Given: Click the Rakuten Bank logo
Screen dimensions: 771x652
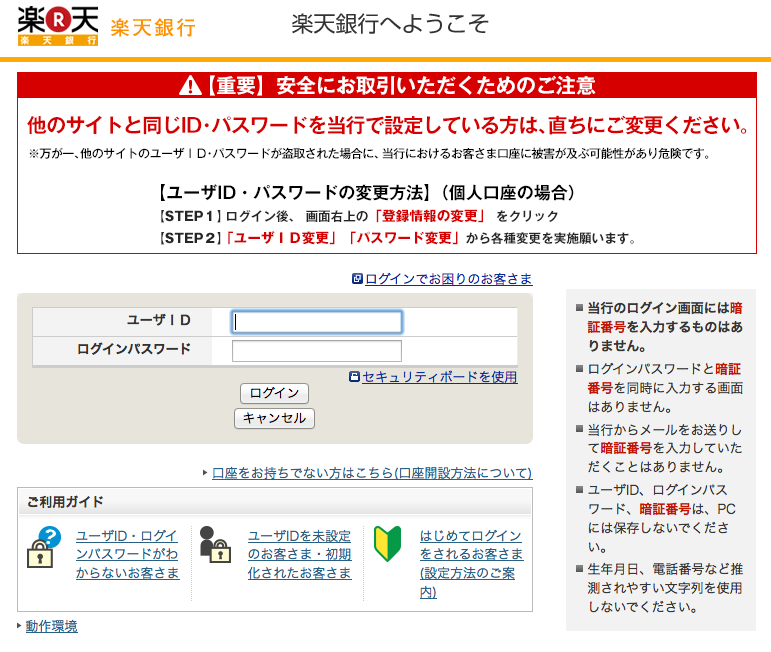Looking at the screenshot, I should (x=58, y=26).
